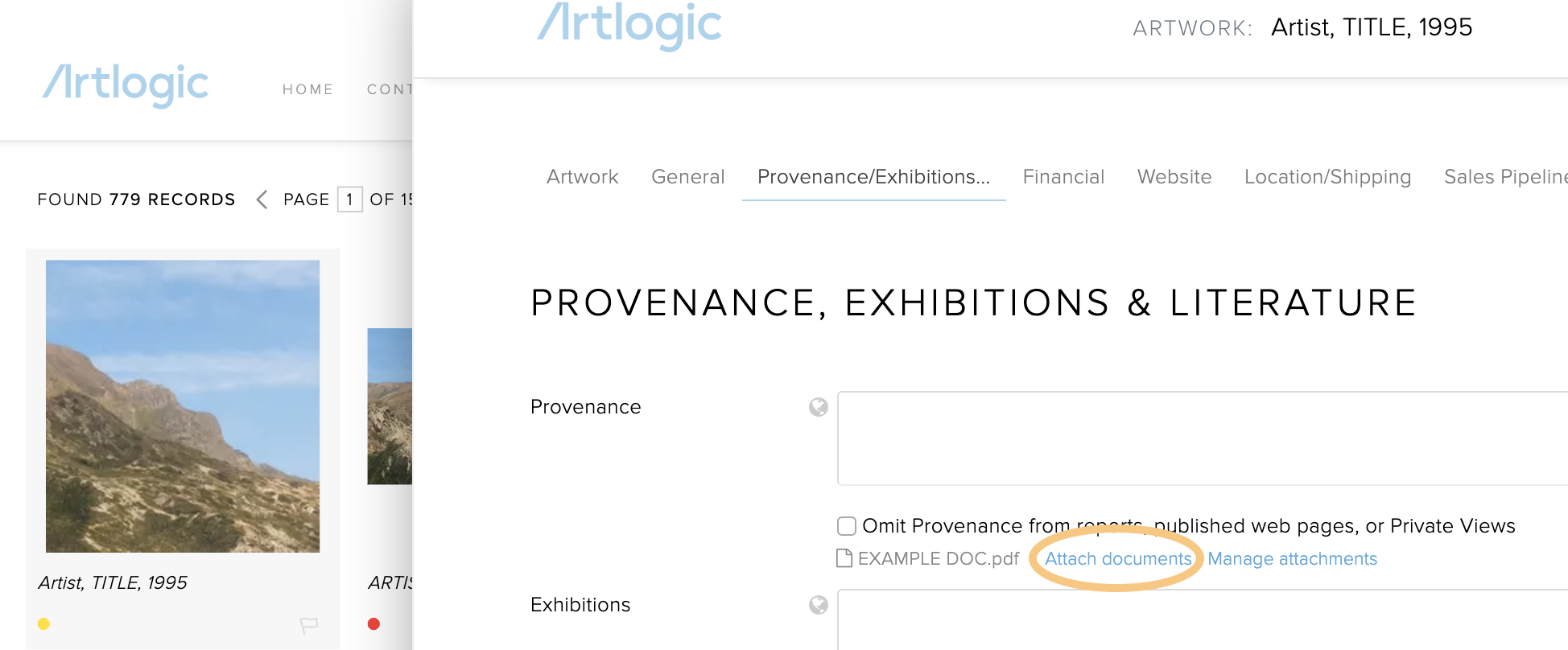The height and width of the screenshot is (650, 1568).
Task: Switch to the Artwork tab
Action: [583, 177]
